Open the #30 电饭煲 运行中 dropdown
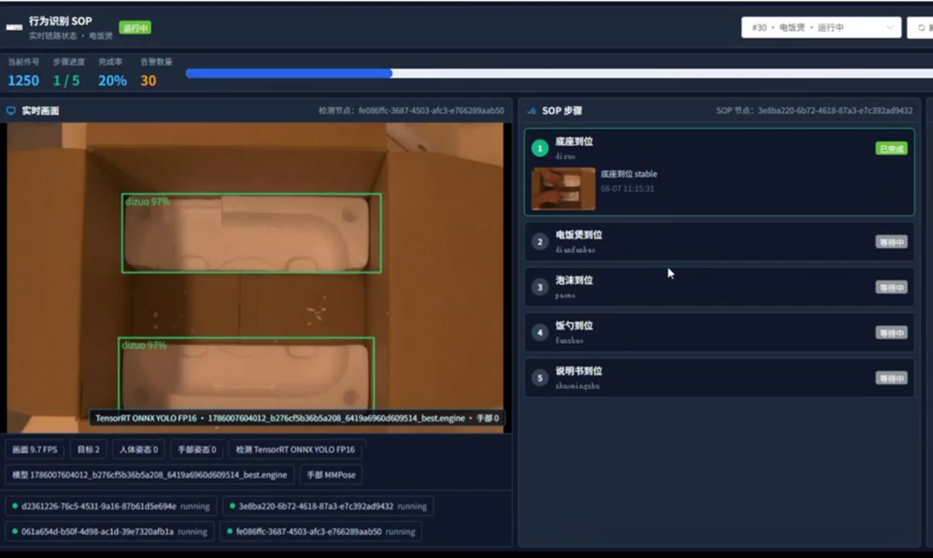Viewport: 933px width, 558px height. click(821, 27)
